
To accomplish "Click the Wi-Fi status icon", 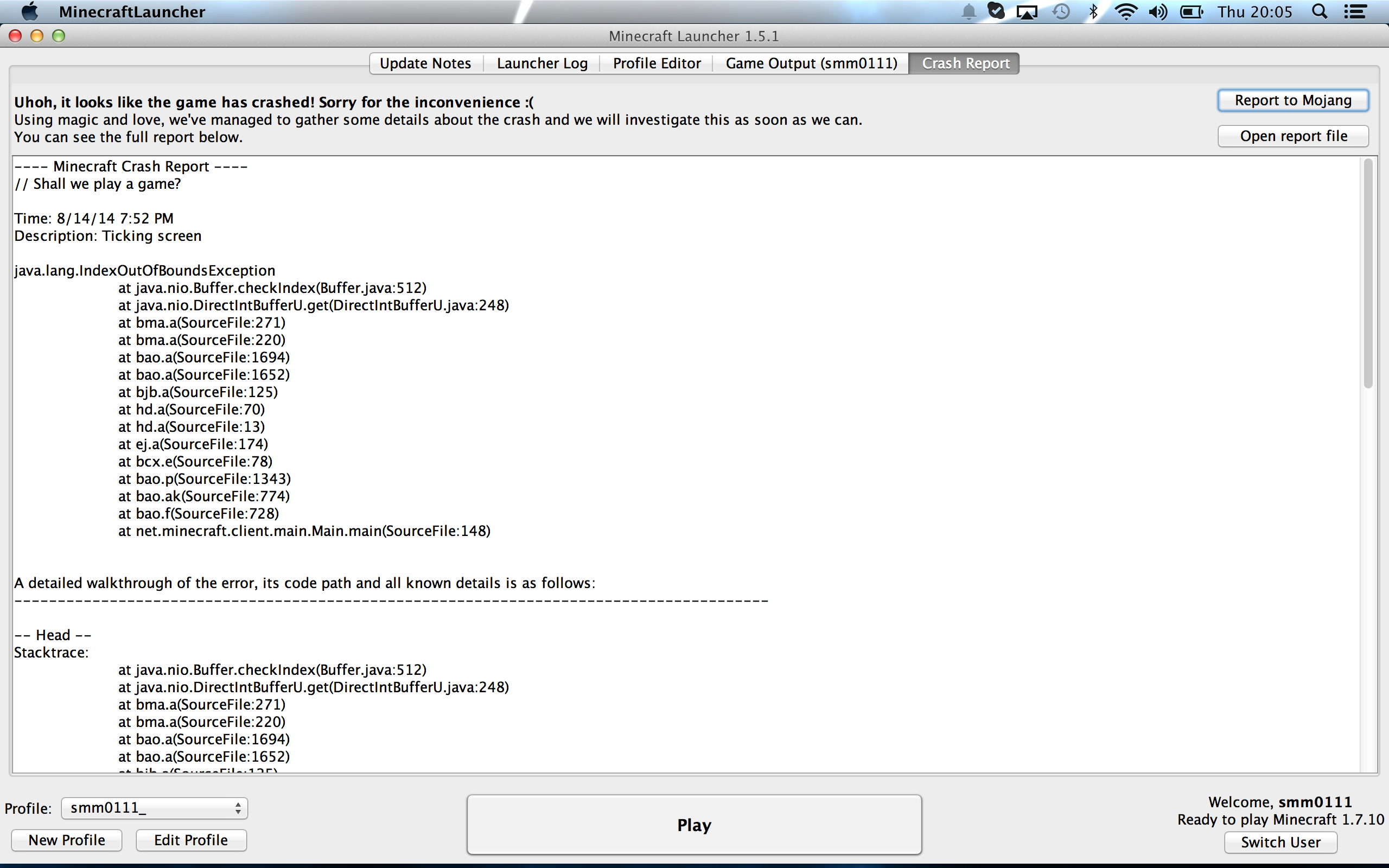I will click(1125, 11).
